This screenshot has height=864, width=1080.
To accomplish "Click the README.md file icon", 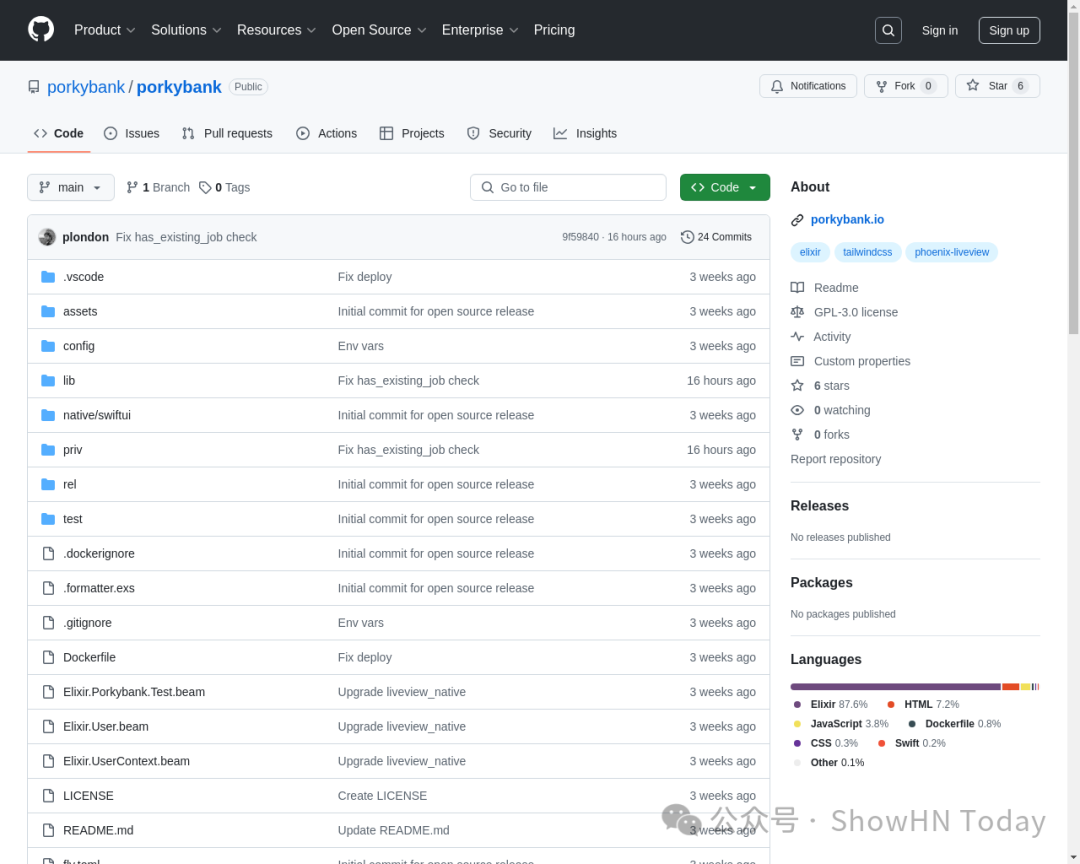I will pos(48,830).
